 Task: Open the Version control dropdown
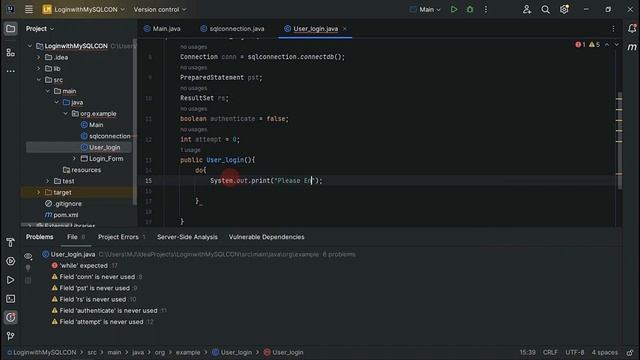[160, 9]
